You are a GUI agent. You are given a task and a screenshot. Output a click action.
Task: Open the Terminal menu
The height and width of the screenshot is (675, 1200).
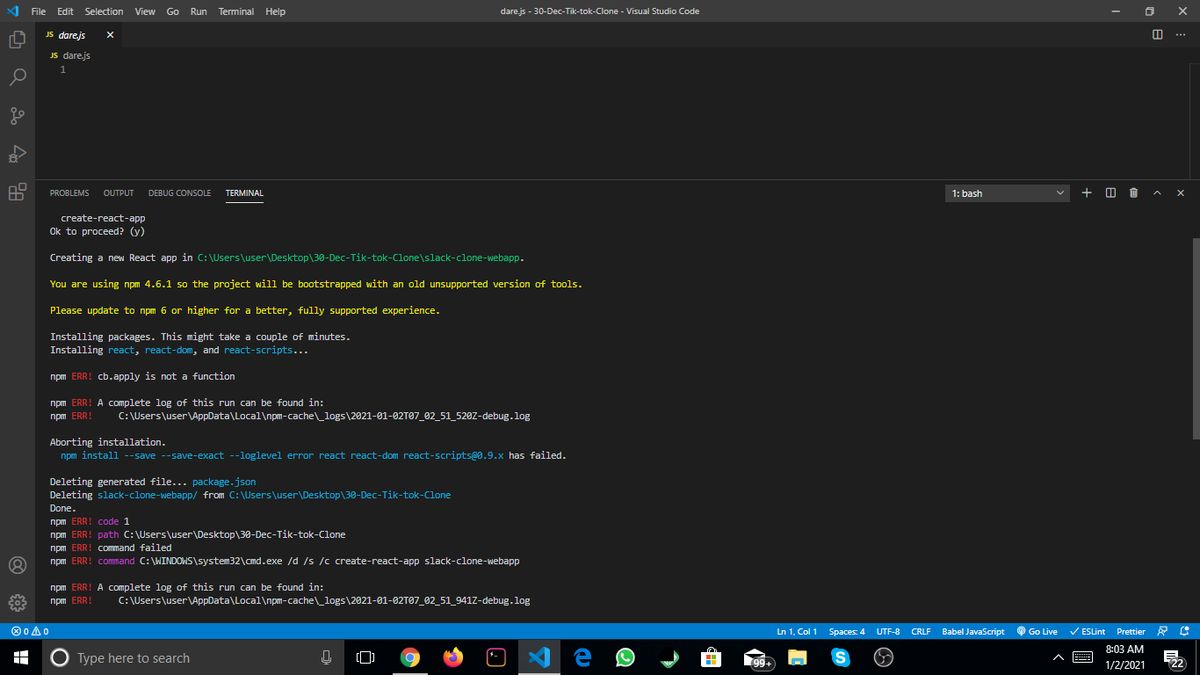(236, 11)
